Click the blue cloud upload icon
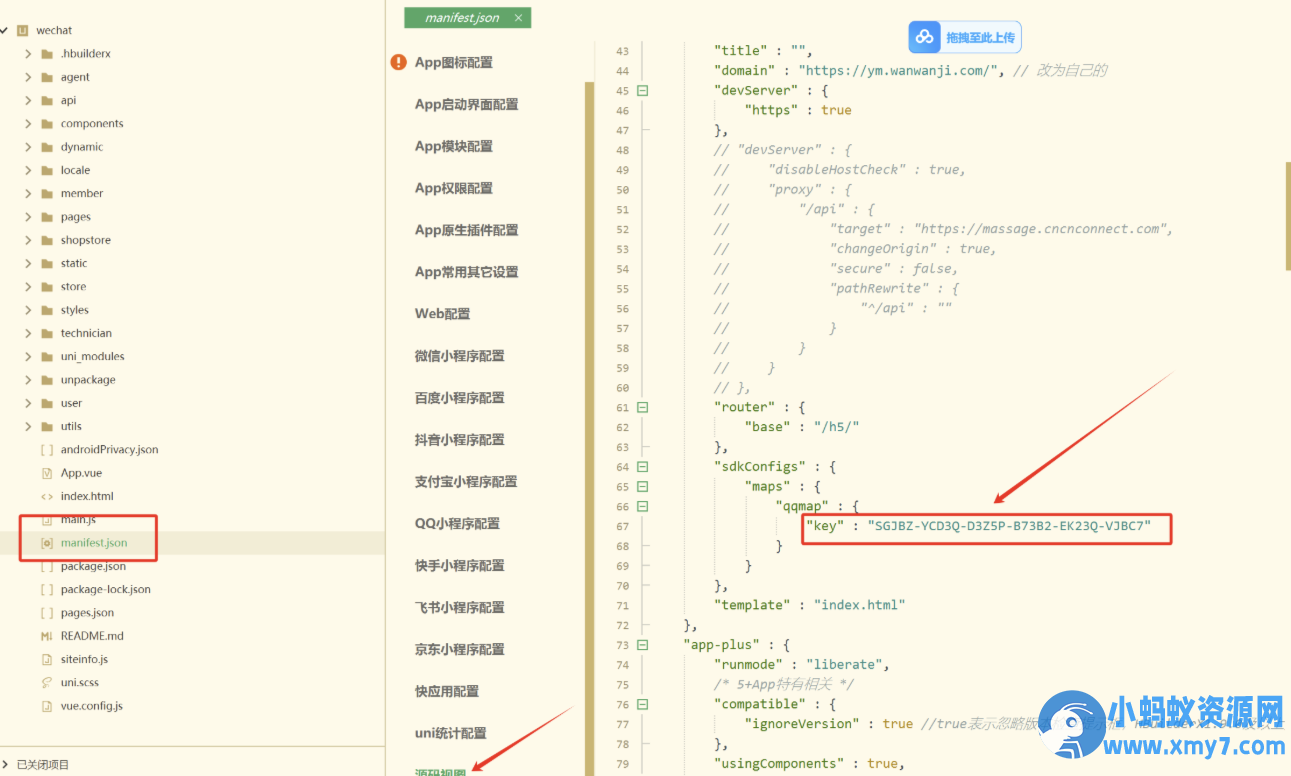Viewport: 1291px width, 776px height. pos(925,37)
